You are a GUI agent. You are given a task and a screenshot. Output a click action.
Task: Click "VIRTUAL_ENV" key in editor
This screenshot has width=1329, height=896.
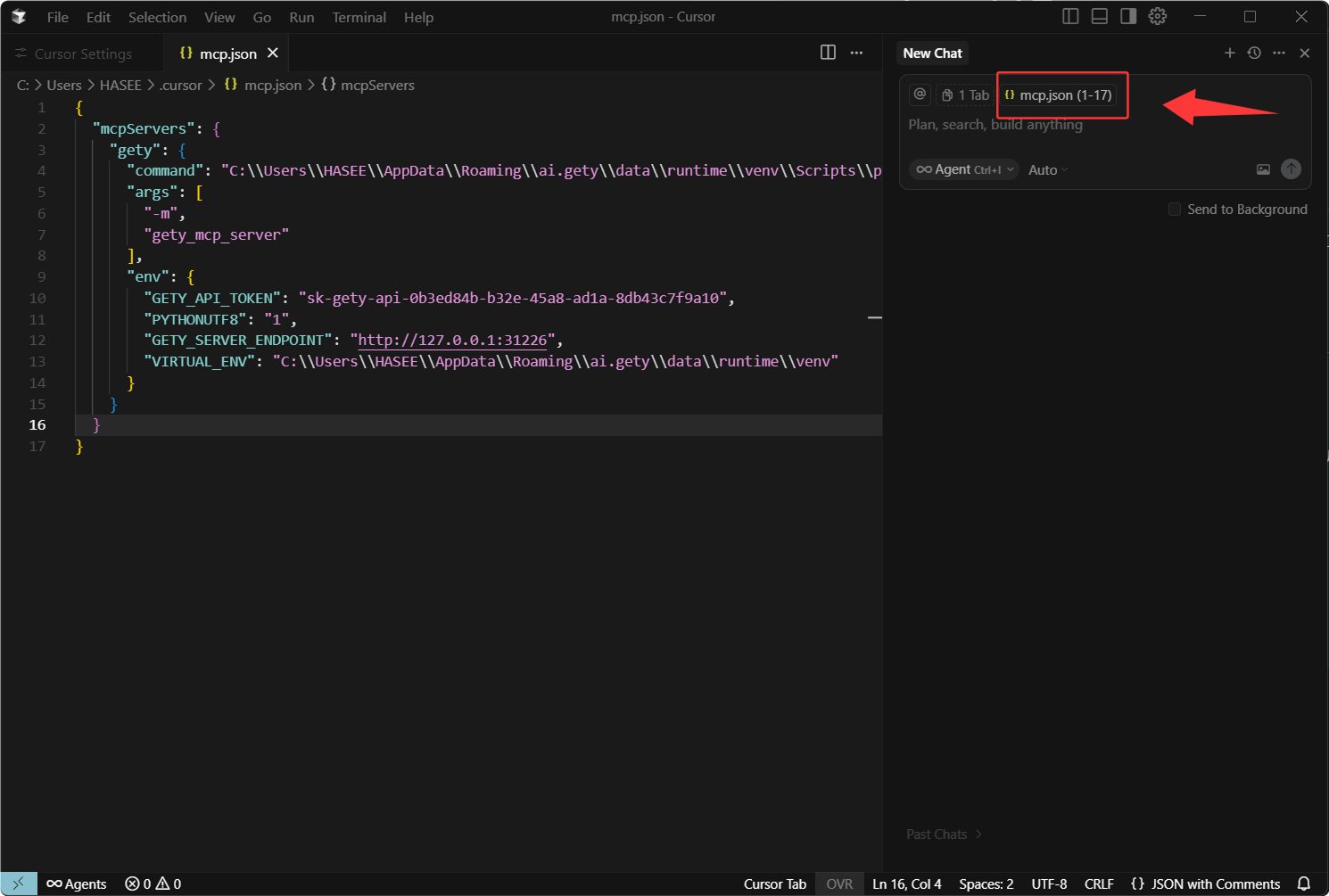(x=199, y=361)
